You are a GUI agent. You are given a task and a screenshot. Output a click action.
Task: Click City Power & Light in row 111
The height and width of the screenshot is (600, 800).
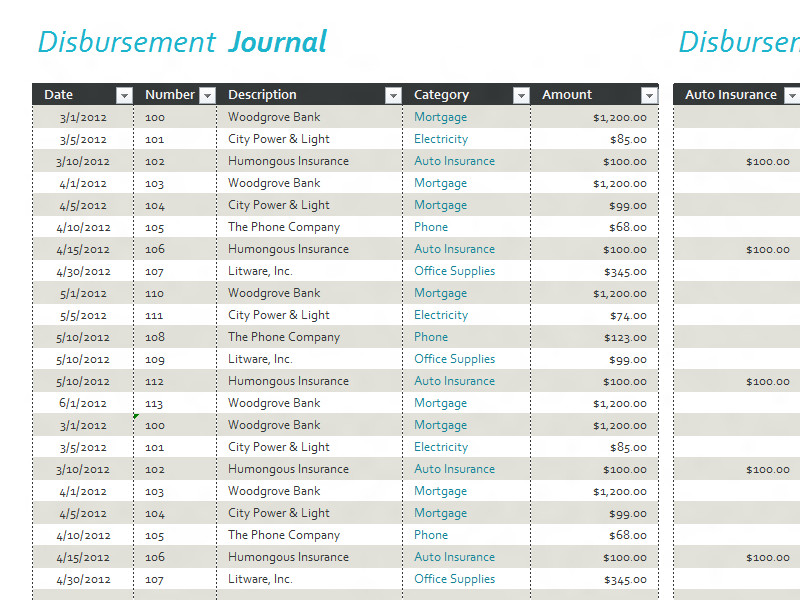coord(279,315)
